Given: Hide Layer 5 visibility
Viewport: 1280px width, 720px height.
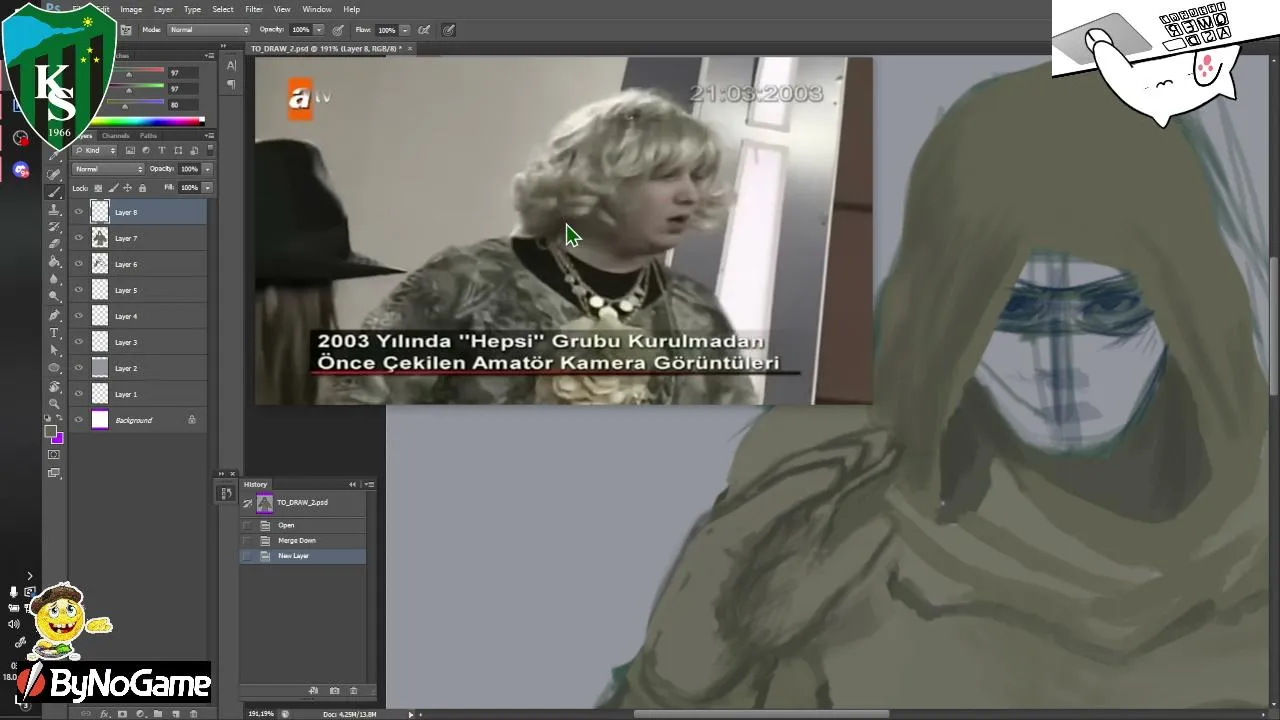Looking at the screenshot, I should 79,290.
